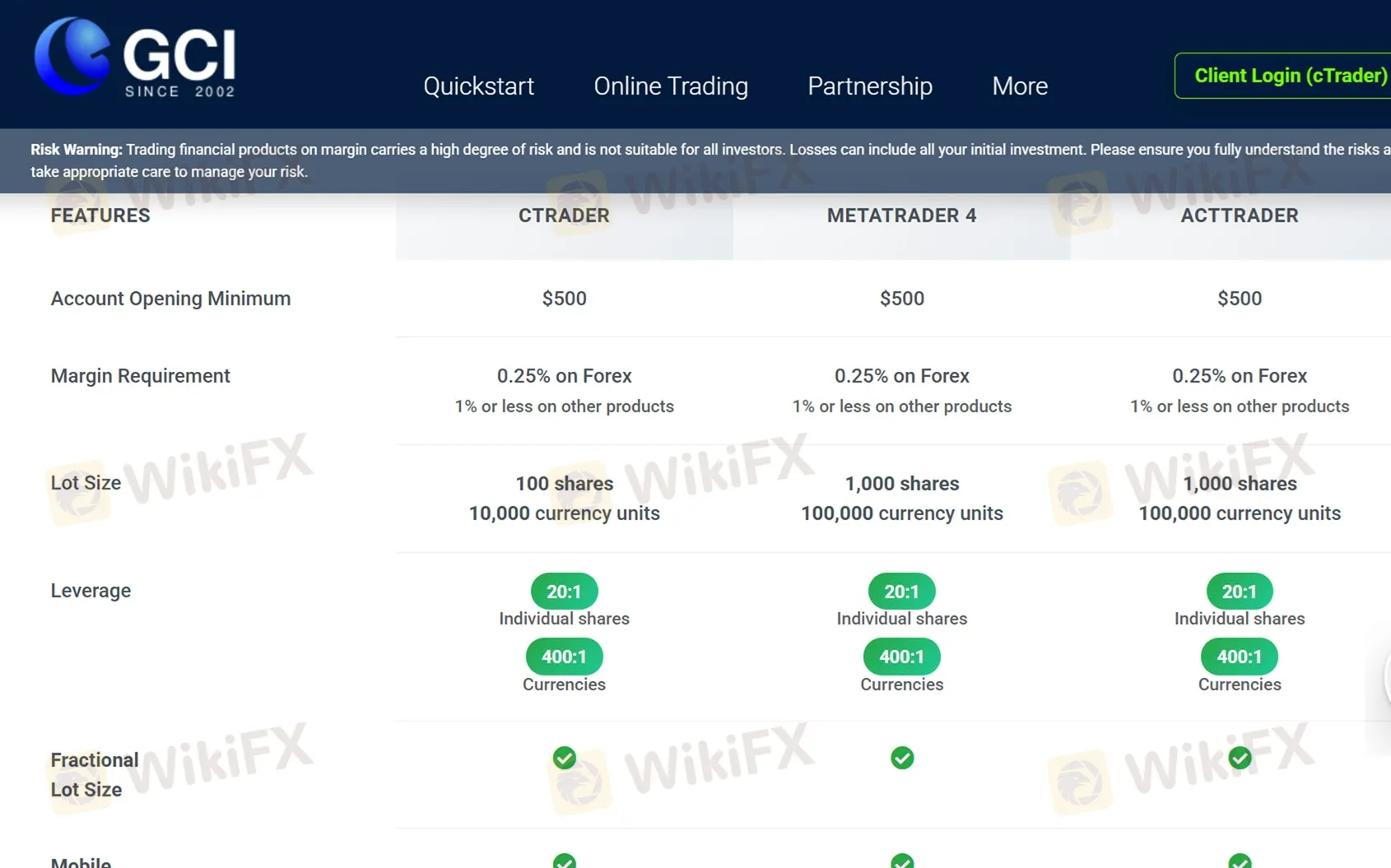Viewport: 1391px width, 868px height.
Task: Click ActTrader's 0.25% on Forex margin
Action: click(1240, 376)
